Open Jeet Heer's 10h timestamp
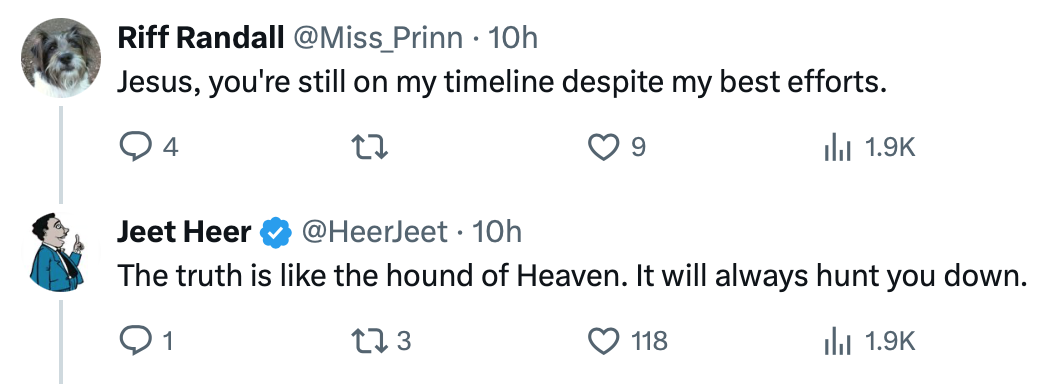 (497, 232)
